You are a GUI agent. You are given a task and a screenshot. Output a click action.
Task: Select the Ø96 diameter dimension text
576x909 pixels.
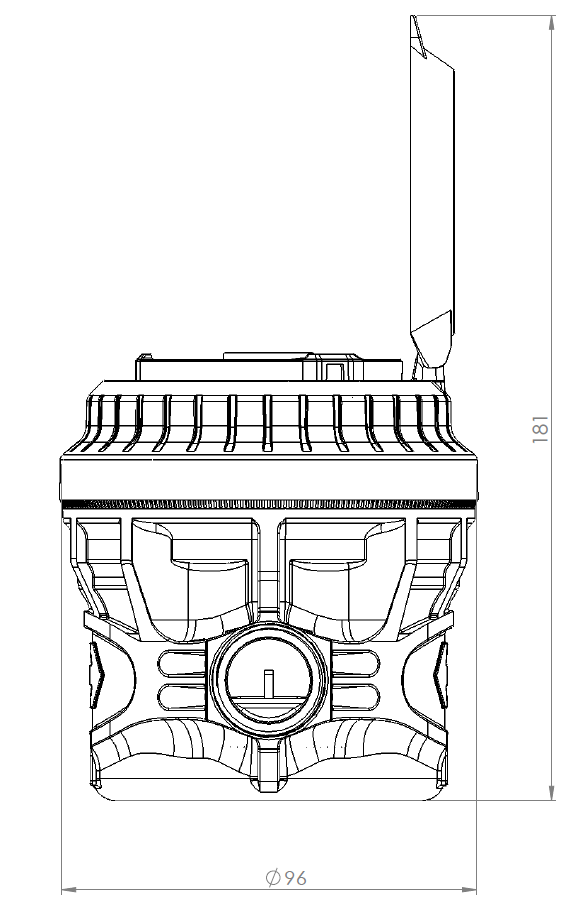[286, 878]
